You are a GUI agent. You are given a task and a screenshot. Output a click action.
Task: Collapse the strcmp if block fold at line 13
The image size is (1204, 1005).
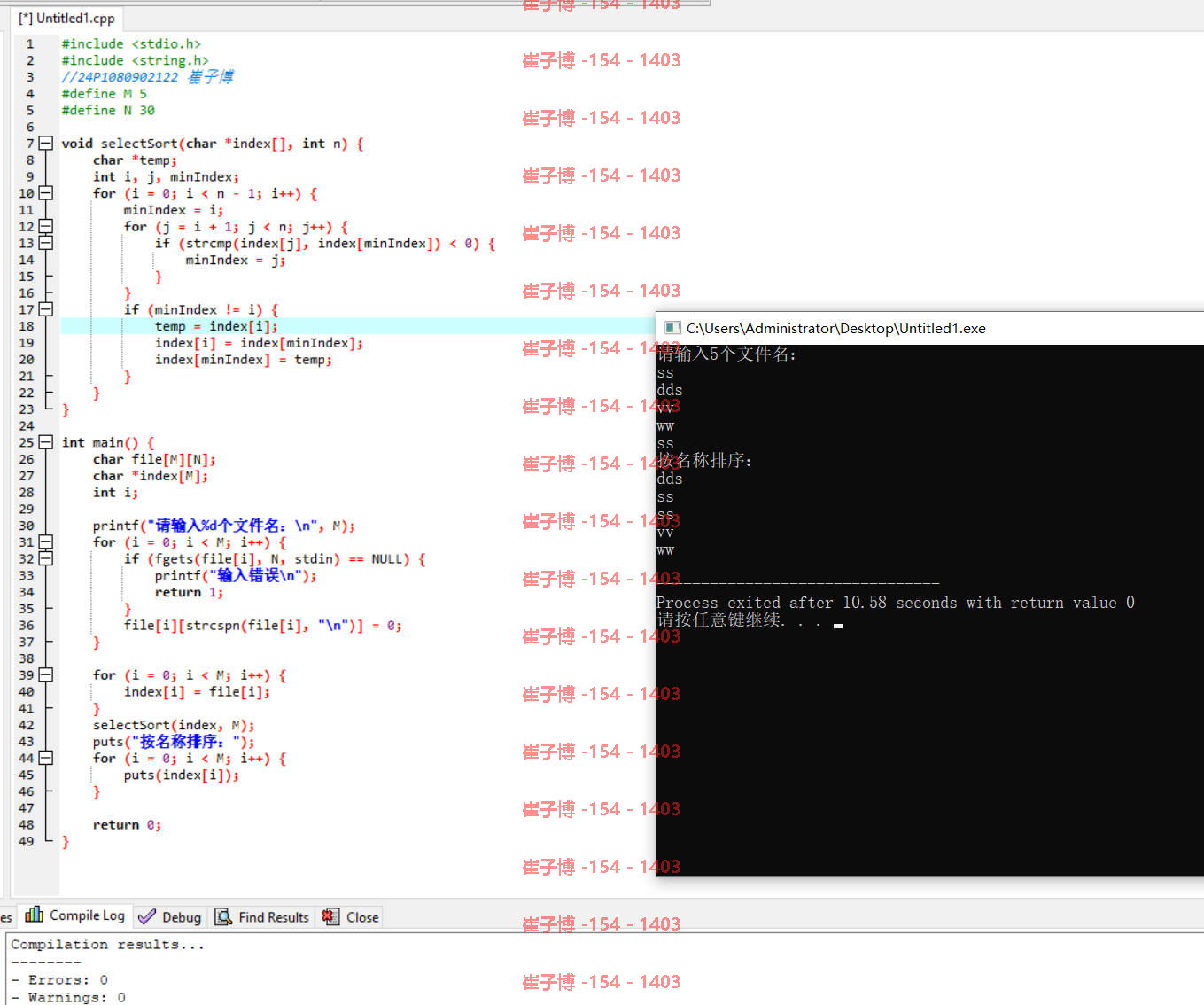pos(46,242)
